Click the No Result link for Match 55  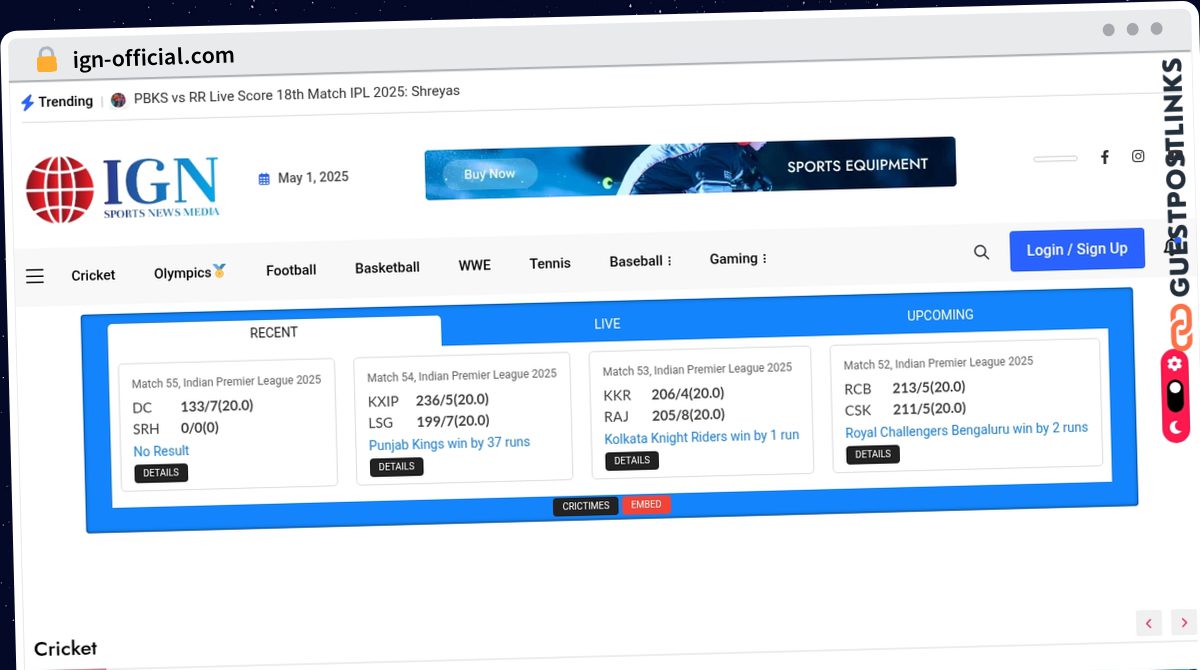(161, 451)
